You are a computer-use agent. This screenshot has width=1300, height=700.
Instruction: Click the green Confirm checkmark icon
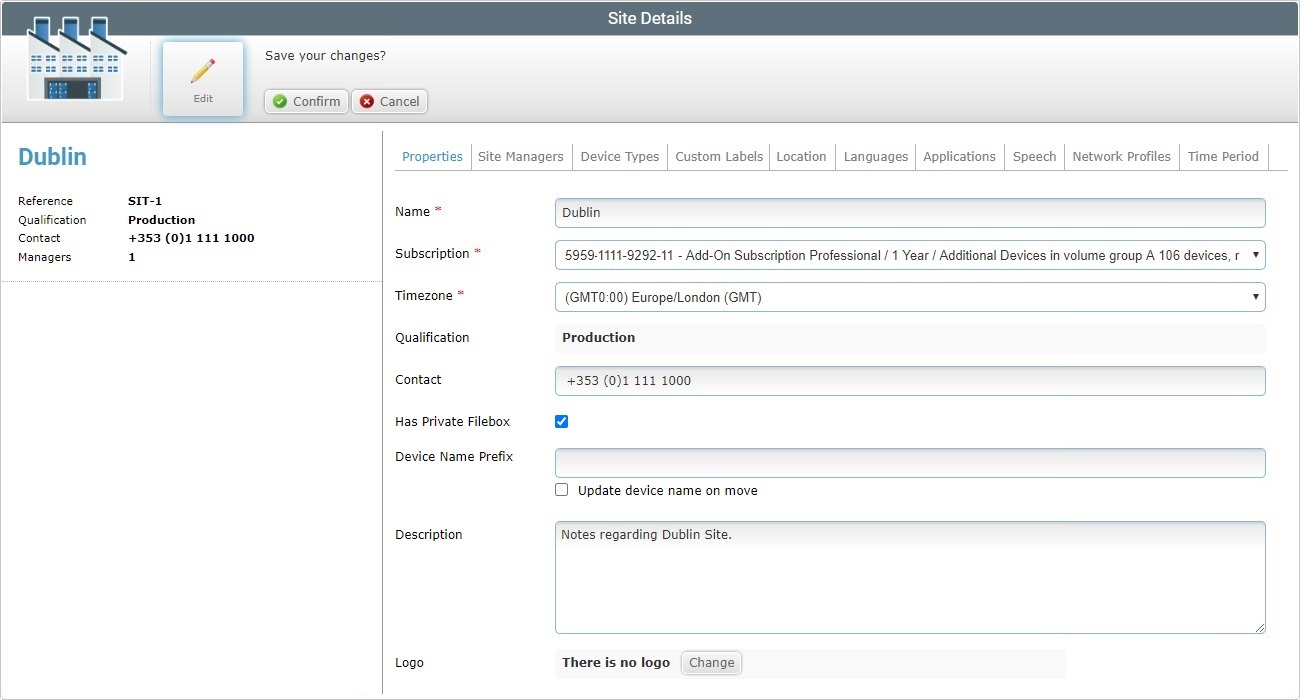point(280,101)
